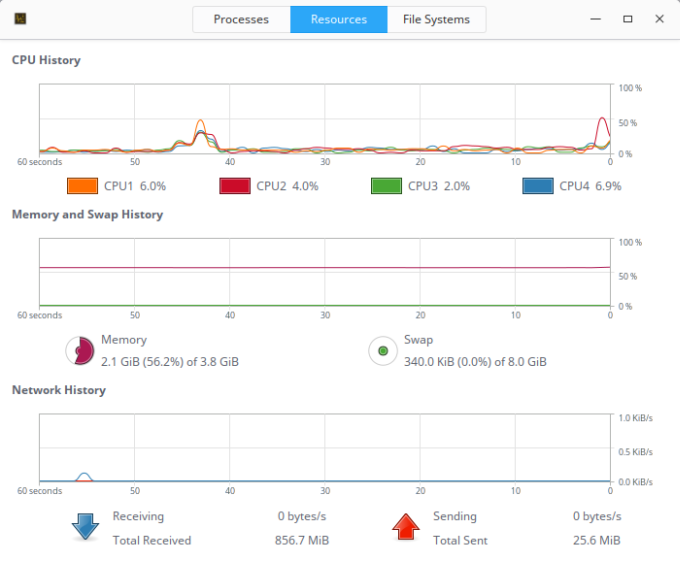Viewport: 680px width, 561px height.
Task: Click the CPU4 6.9% label
Action: click(x=590, y=186)
